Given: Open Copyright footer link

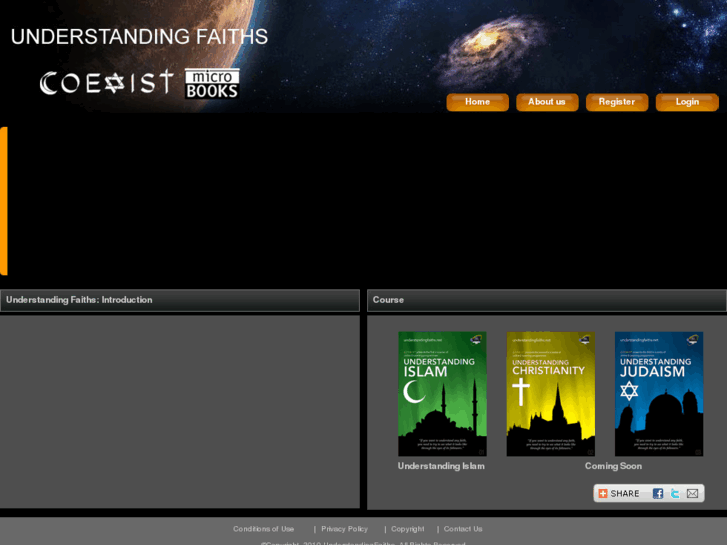Looking at the screenshot, I should pos(408,529).
